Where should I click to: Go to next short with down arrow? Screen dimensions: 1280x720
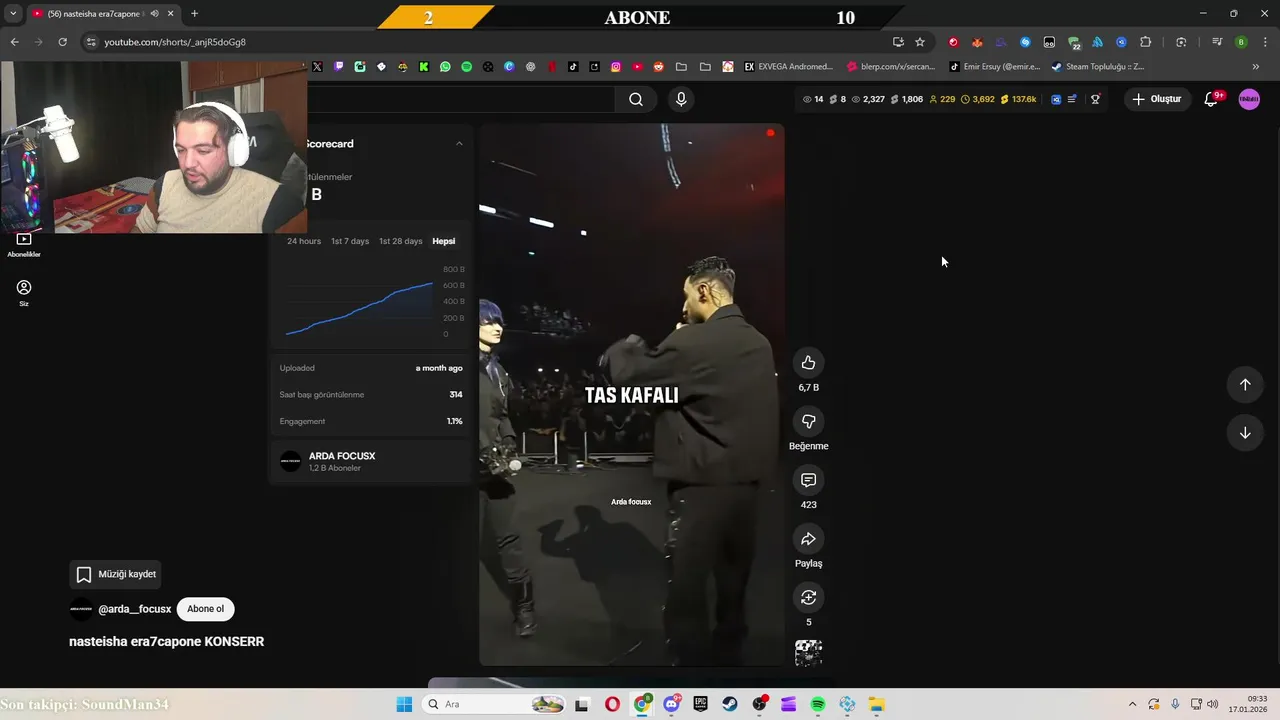[x=1245, y=433]
